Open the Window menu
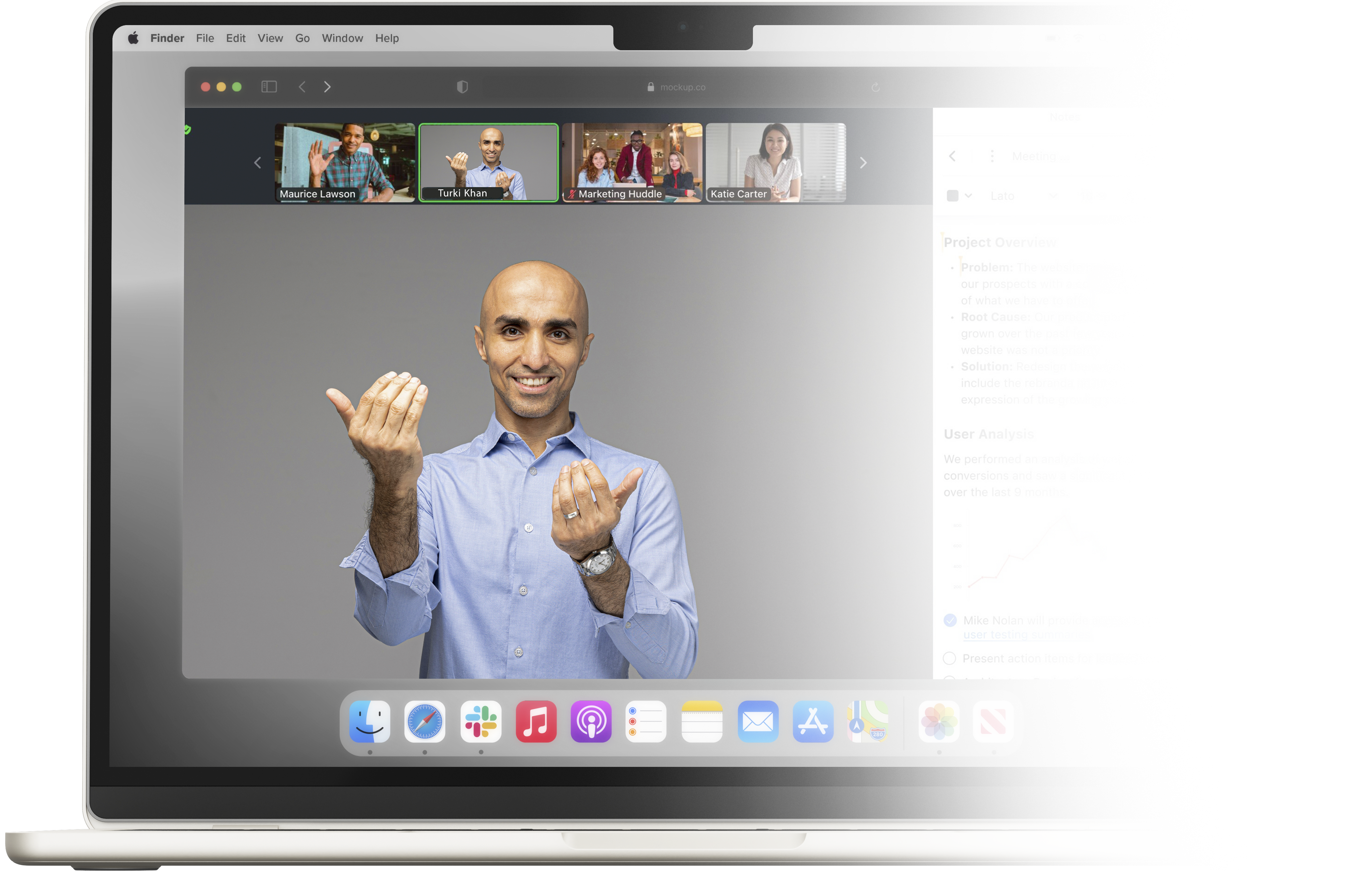This screenshot has width=1372, height=880. [x=342, y=38]
